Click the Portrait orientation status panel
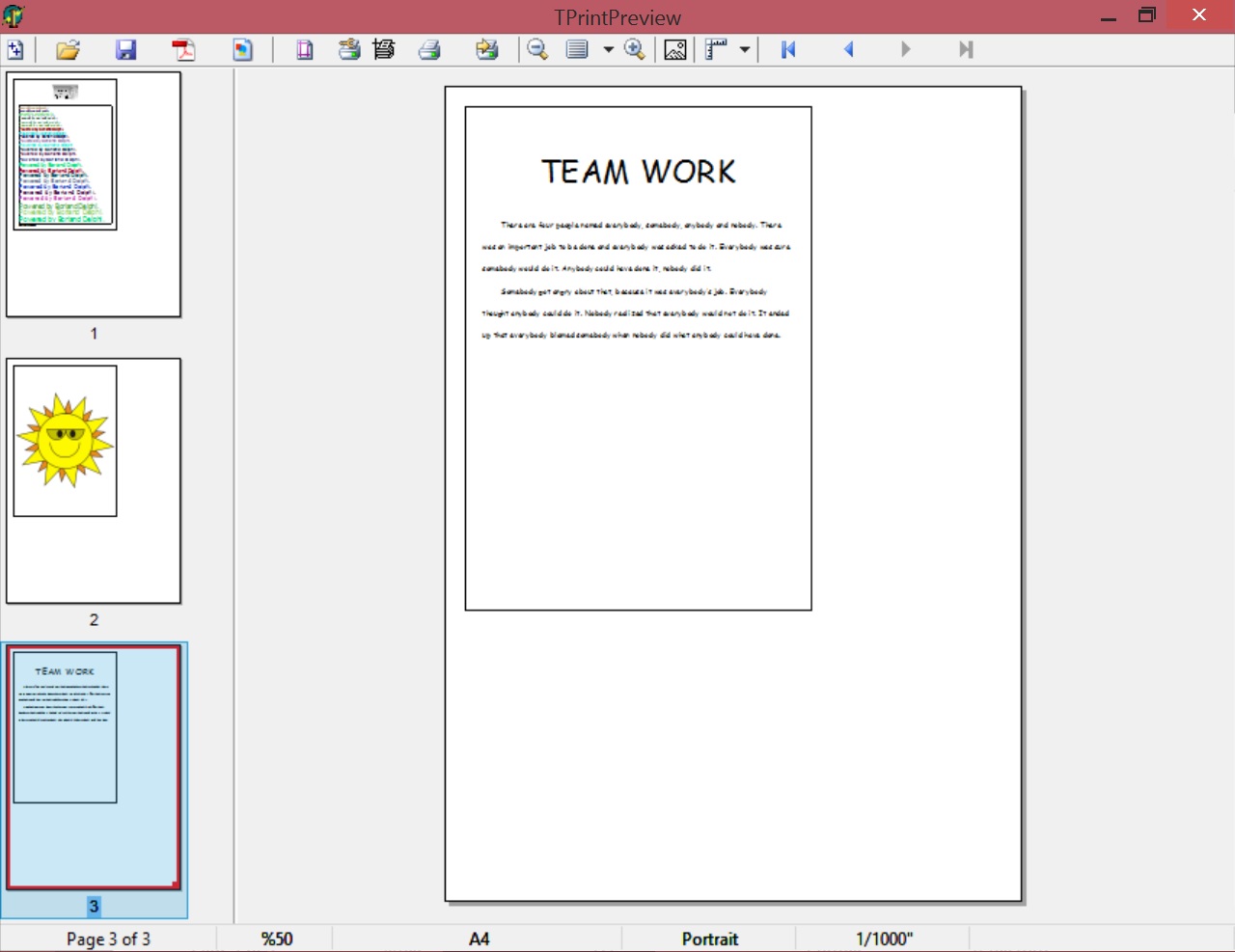The width and height of the screenshot is (1235, 952). [709, 938]
